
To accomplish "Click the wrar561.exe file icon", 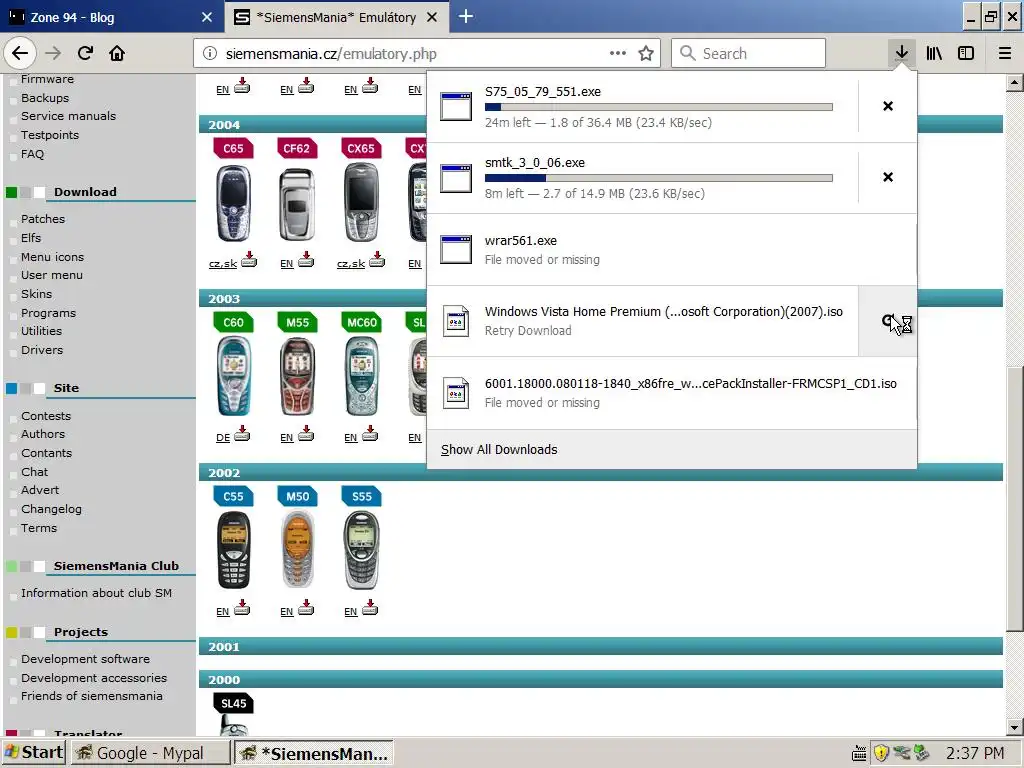I will (456, 249).
